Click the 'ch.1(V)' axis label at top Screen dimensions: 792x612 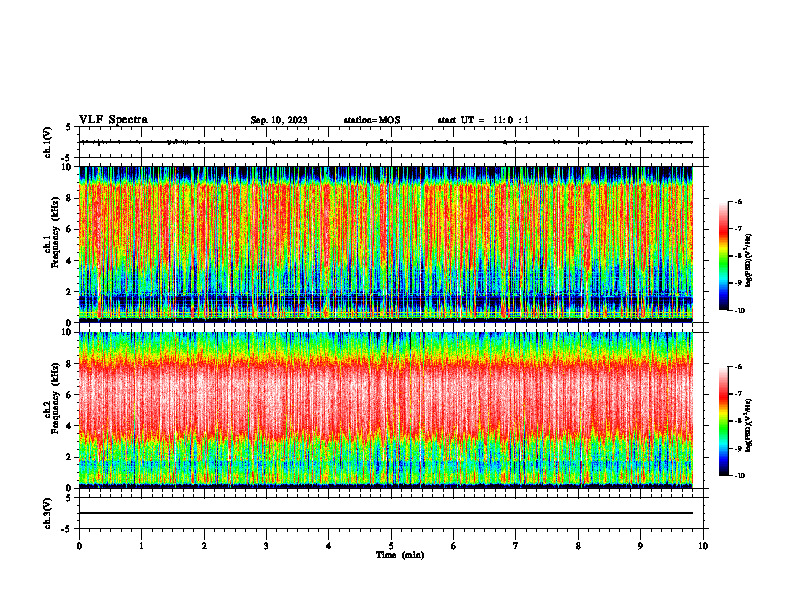[48, 142]
